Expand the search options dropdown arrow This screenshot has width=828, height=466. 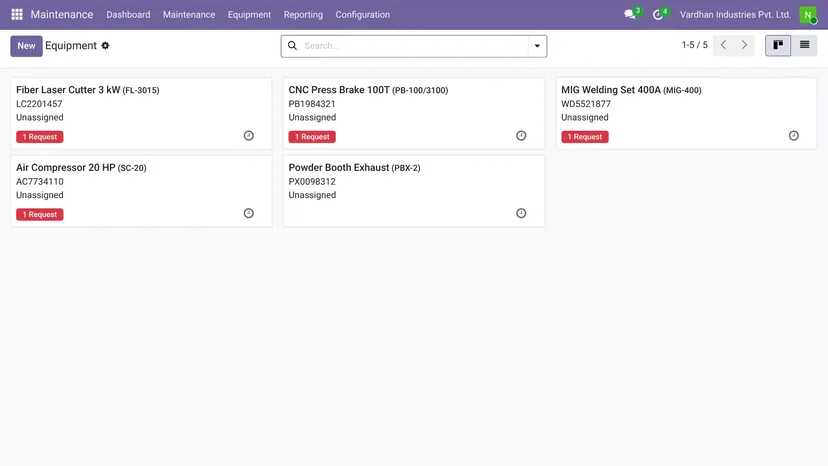click(x=537, y=46)
